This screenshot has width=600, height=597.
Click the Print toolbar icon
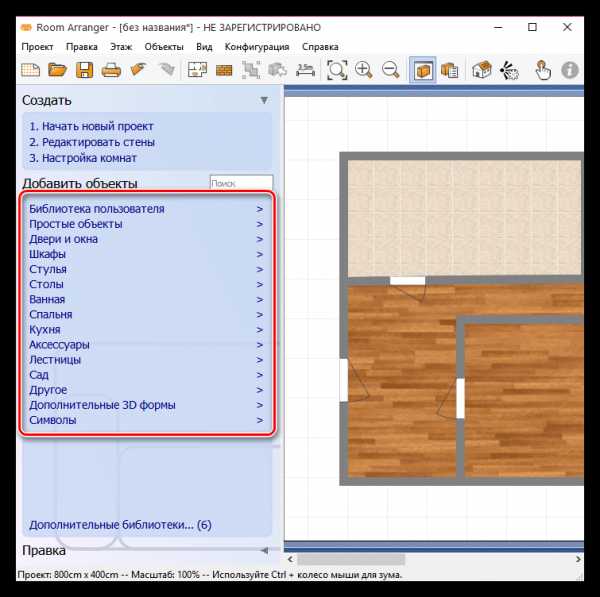coord(112,70)
